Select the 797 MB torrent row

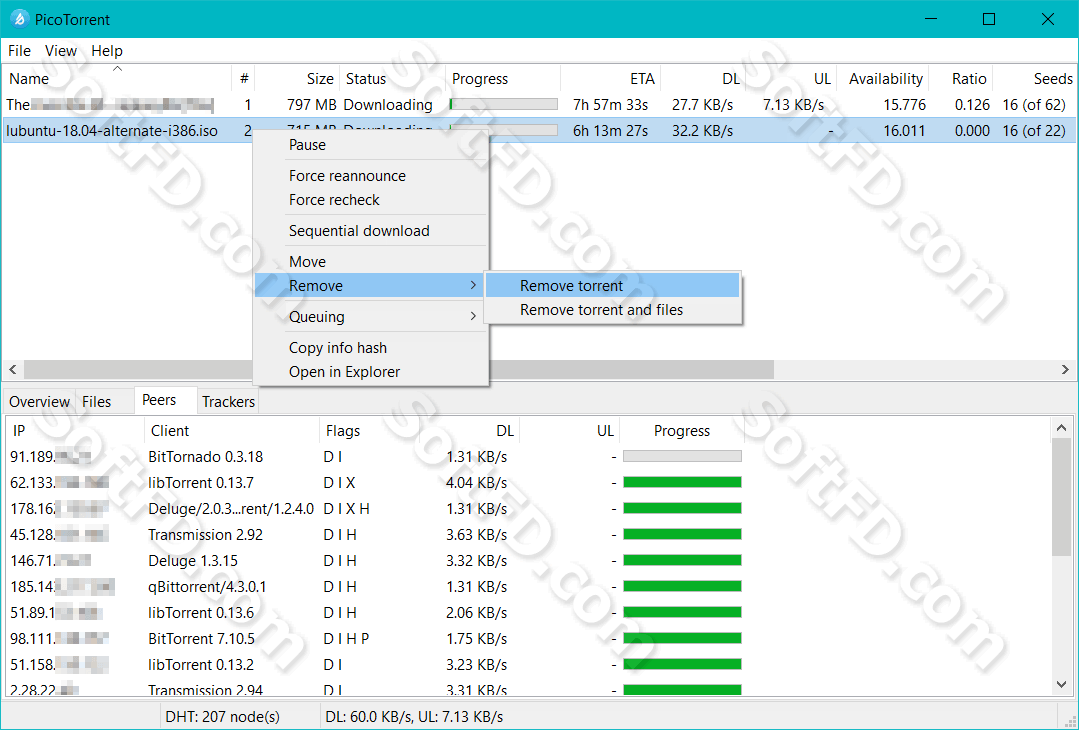[x=539, y=105]
